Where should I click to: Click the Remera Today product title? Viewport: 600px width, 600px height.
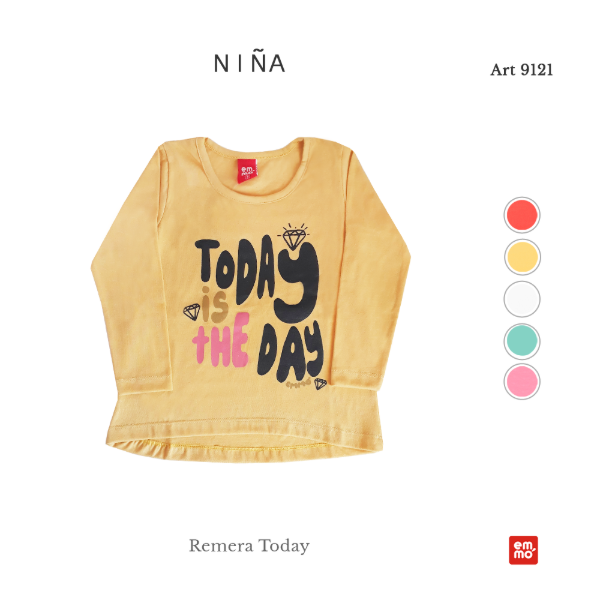(x=249, y=546)
